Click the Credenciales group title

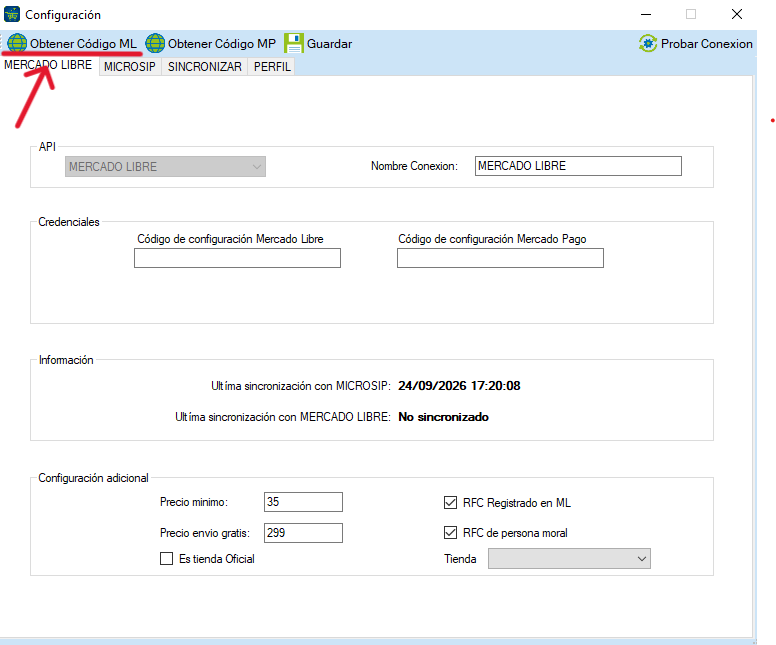click(x=69, y=222)
